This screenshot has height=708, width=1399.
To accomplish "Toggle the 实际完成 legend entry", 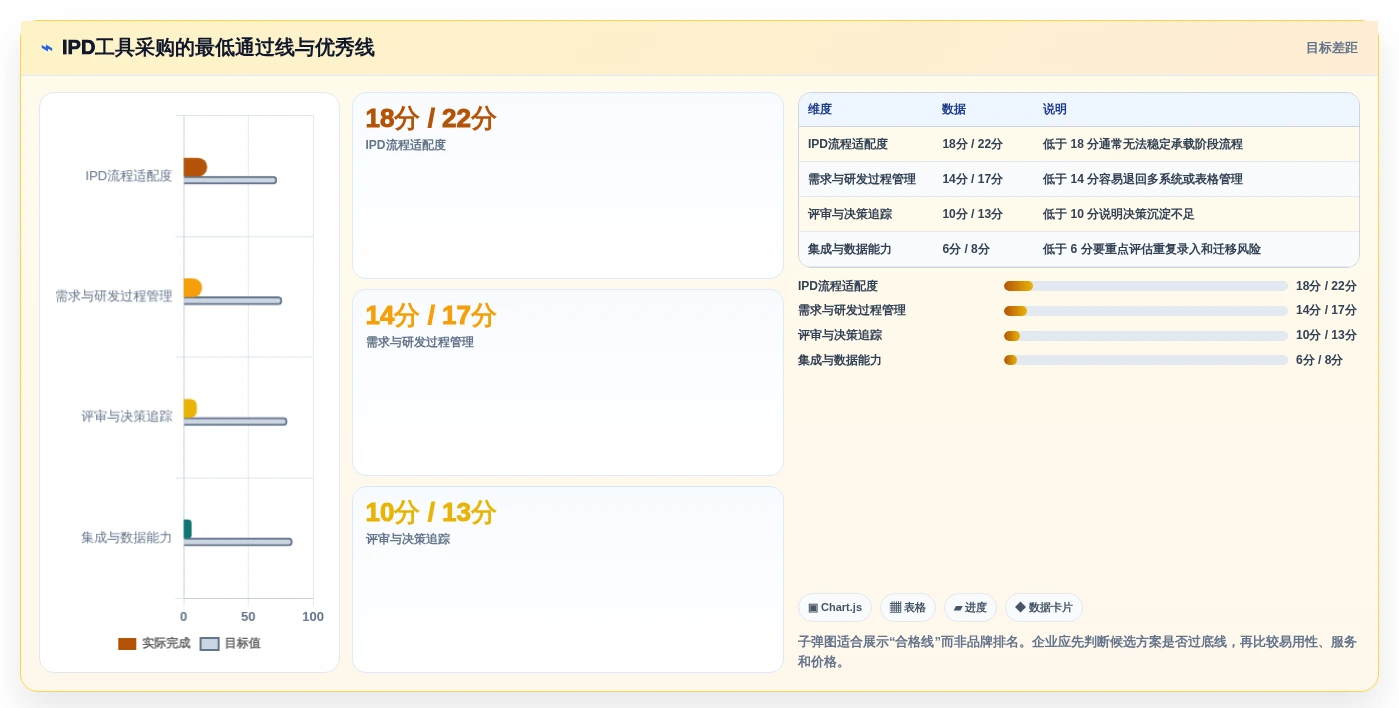I will 154,644.
